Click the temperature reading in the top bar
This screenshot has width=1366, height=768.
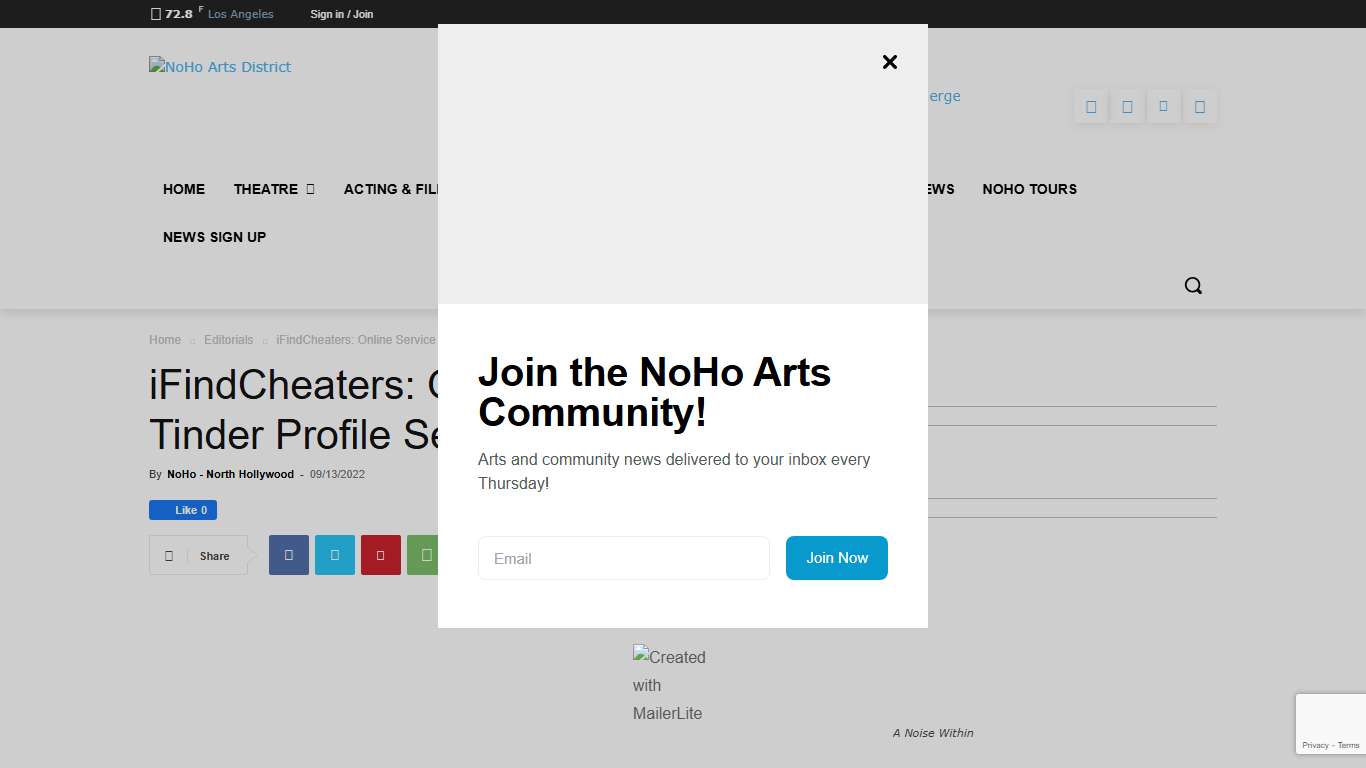click(176, 14)
